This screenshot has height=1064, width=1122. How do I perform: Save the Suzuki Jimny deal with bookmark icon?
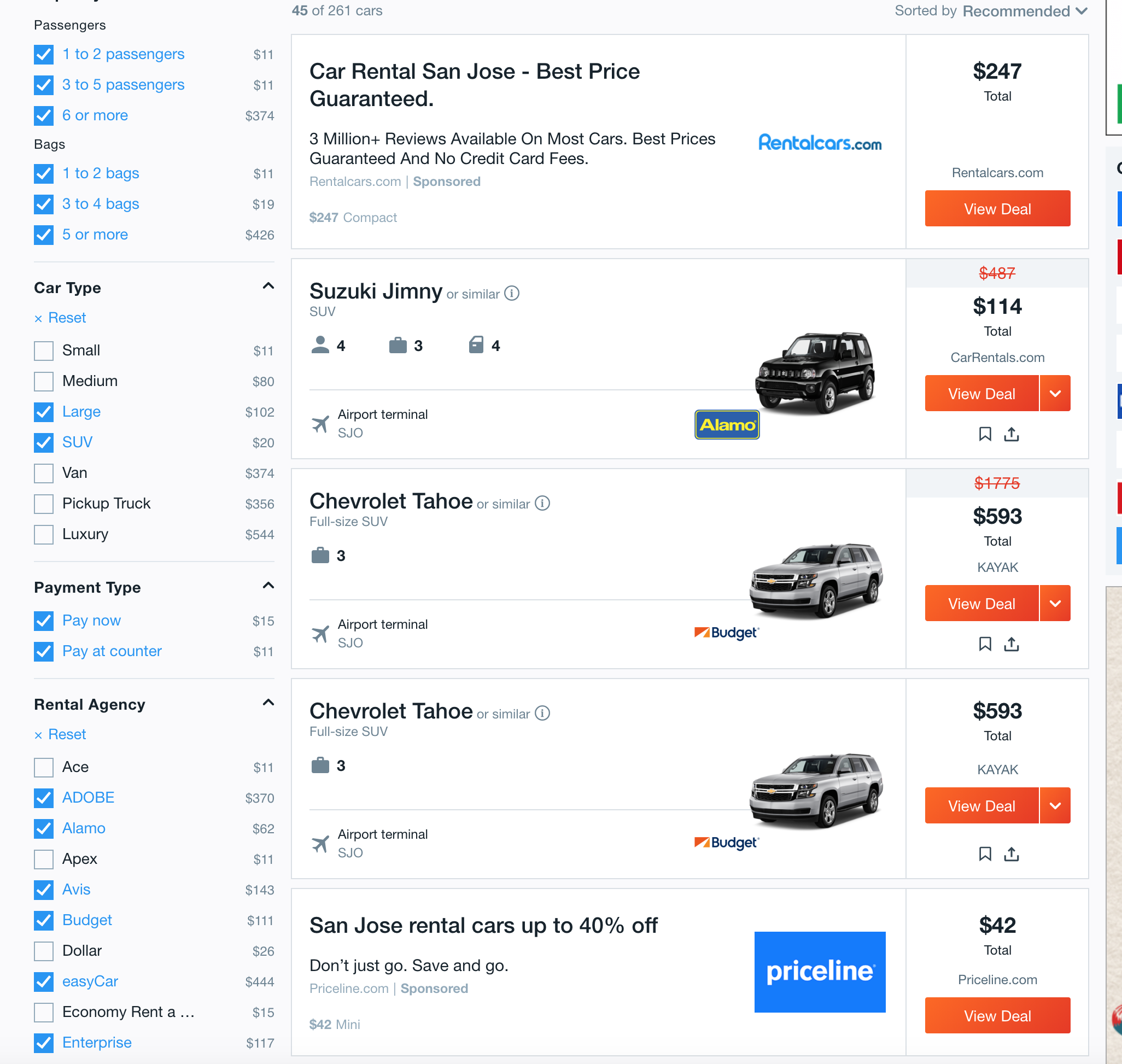pyautogui.click(x=985, y=435)
